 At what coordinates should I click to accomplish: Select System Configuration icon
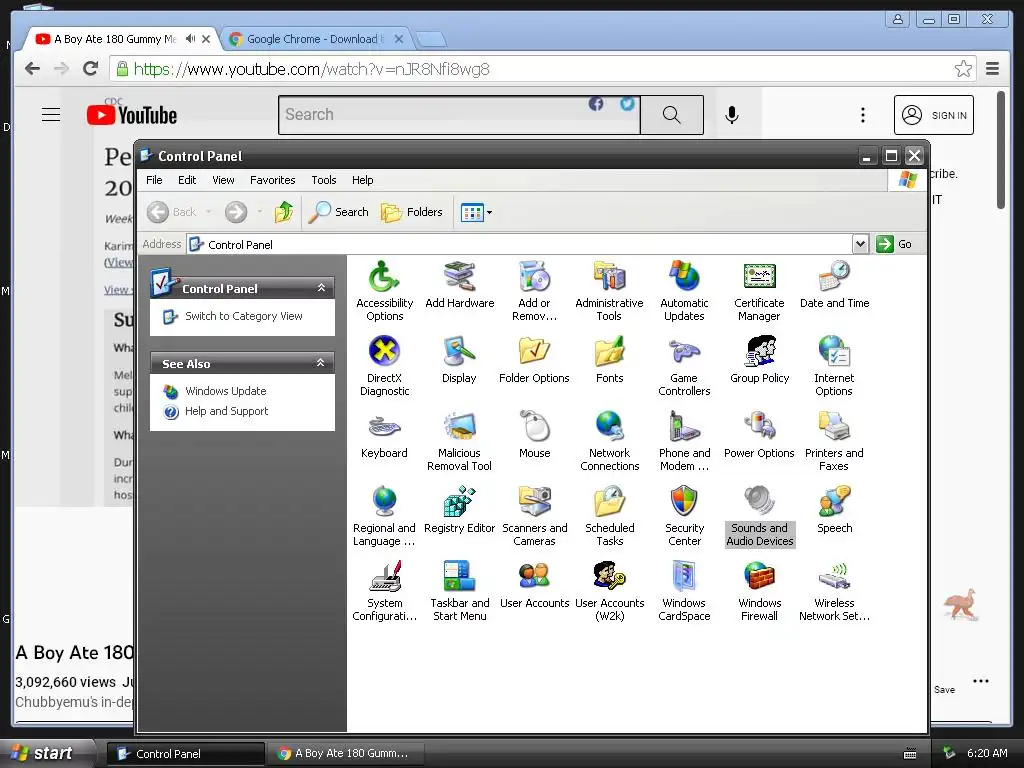[x=384, y=592]
